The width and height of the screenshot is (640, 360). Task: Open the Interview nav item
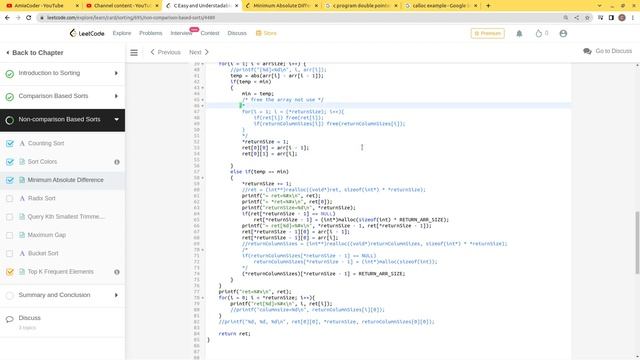181,33
